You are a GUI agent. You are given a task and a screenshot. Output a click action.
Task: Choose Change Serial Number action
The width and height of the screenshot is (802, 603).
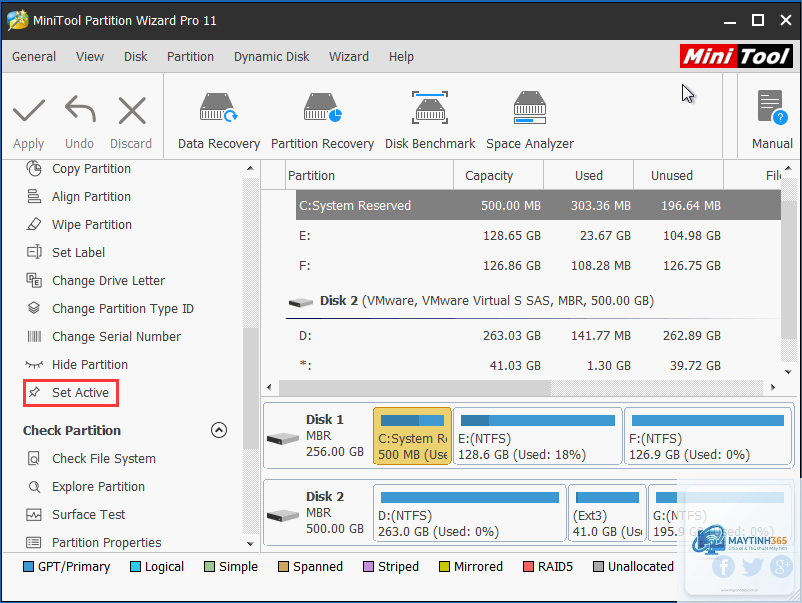tap(104, 337)
